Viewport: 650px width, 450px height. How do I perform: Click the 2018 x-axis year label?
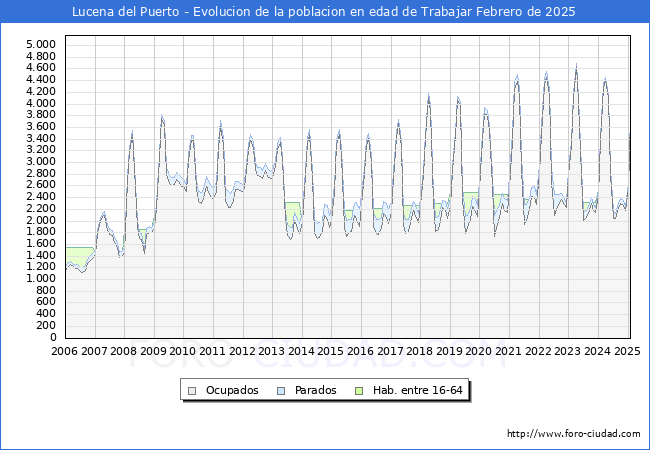coord(420,351)
